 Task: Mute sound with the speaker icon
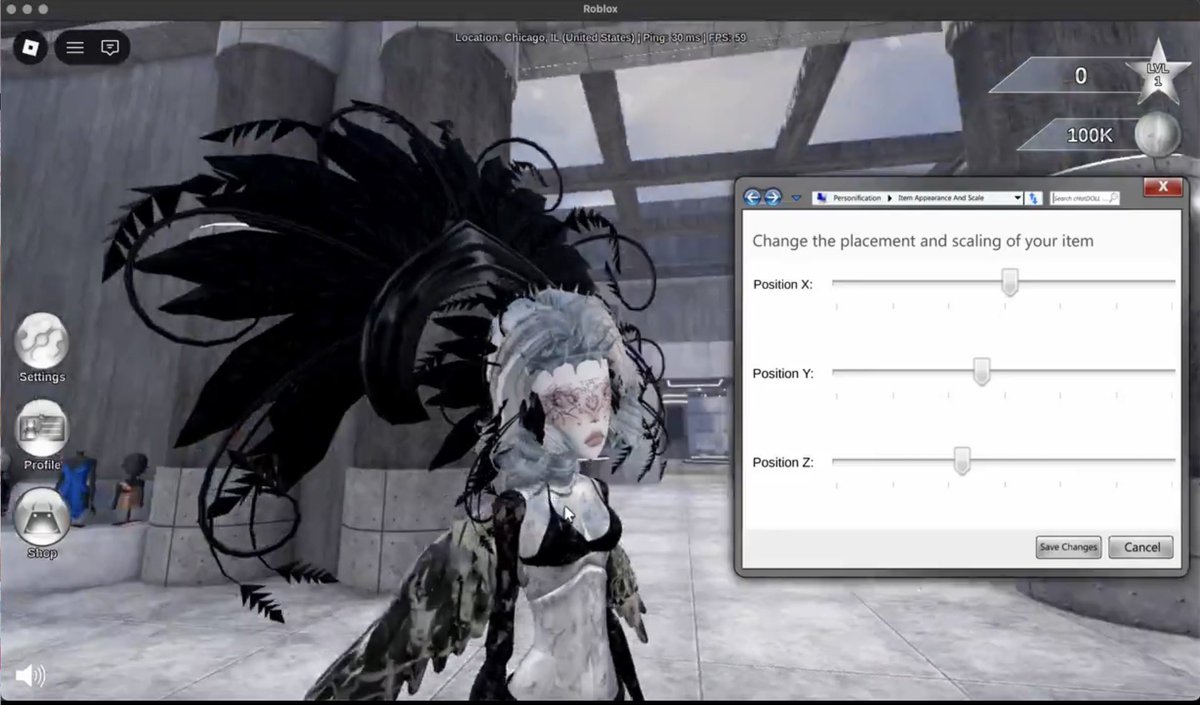(x=30, y=676)
